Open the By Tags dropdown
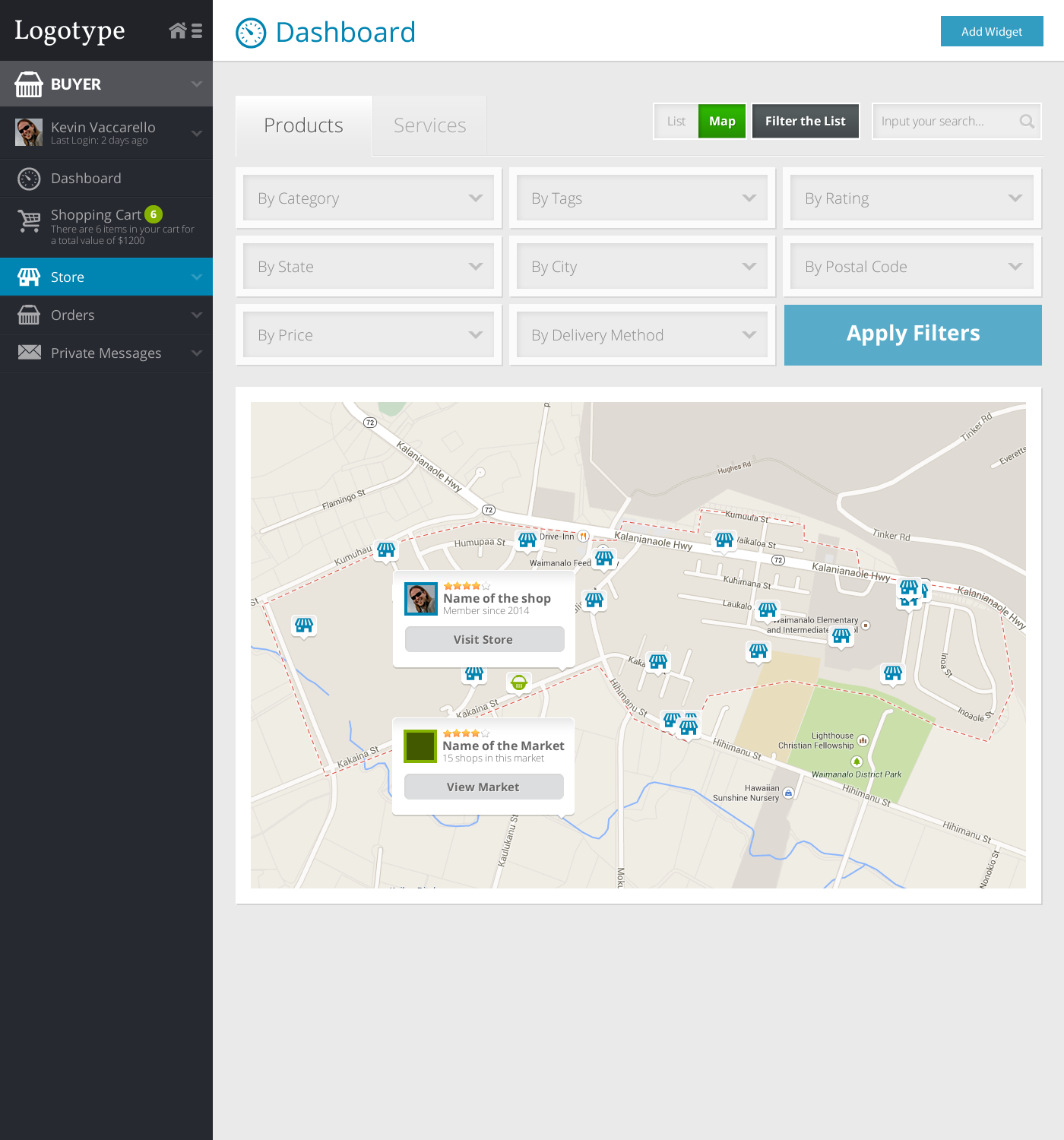 pyautogui.click(x=642, y=198)
